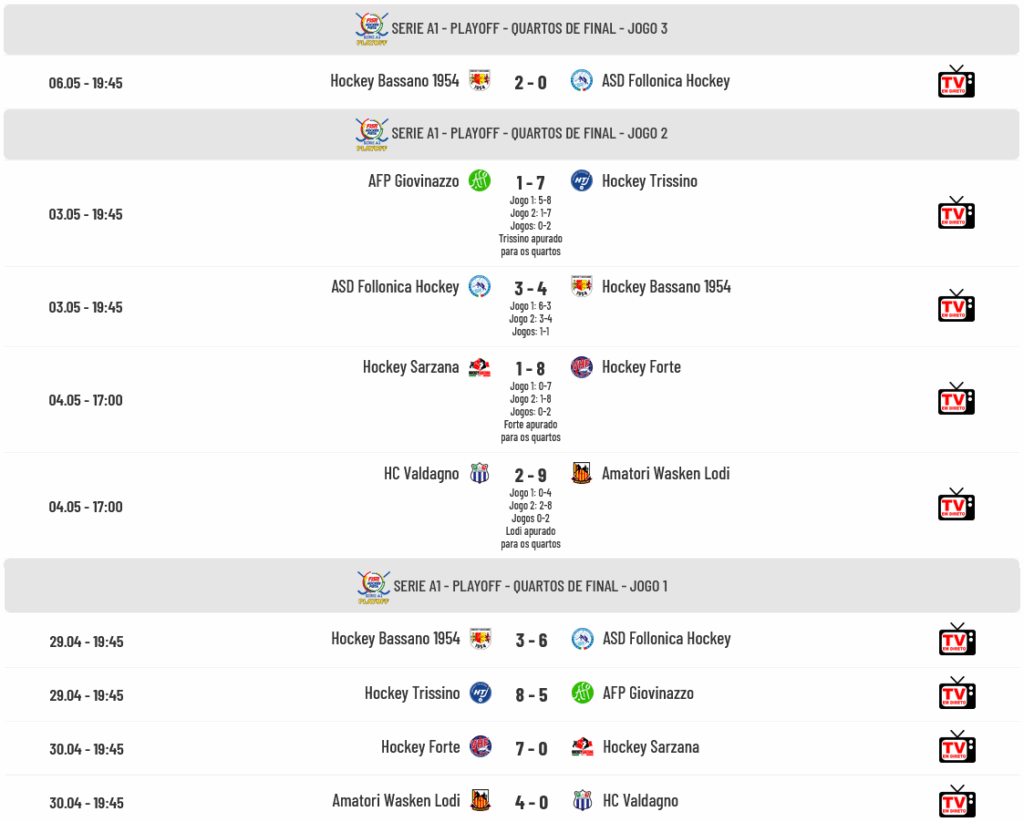Screen dimensions: 1024x822
Task: Click Amatori Wasken Lodi crest in Jogo 2
Action: coord(581,473)
